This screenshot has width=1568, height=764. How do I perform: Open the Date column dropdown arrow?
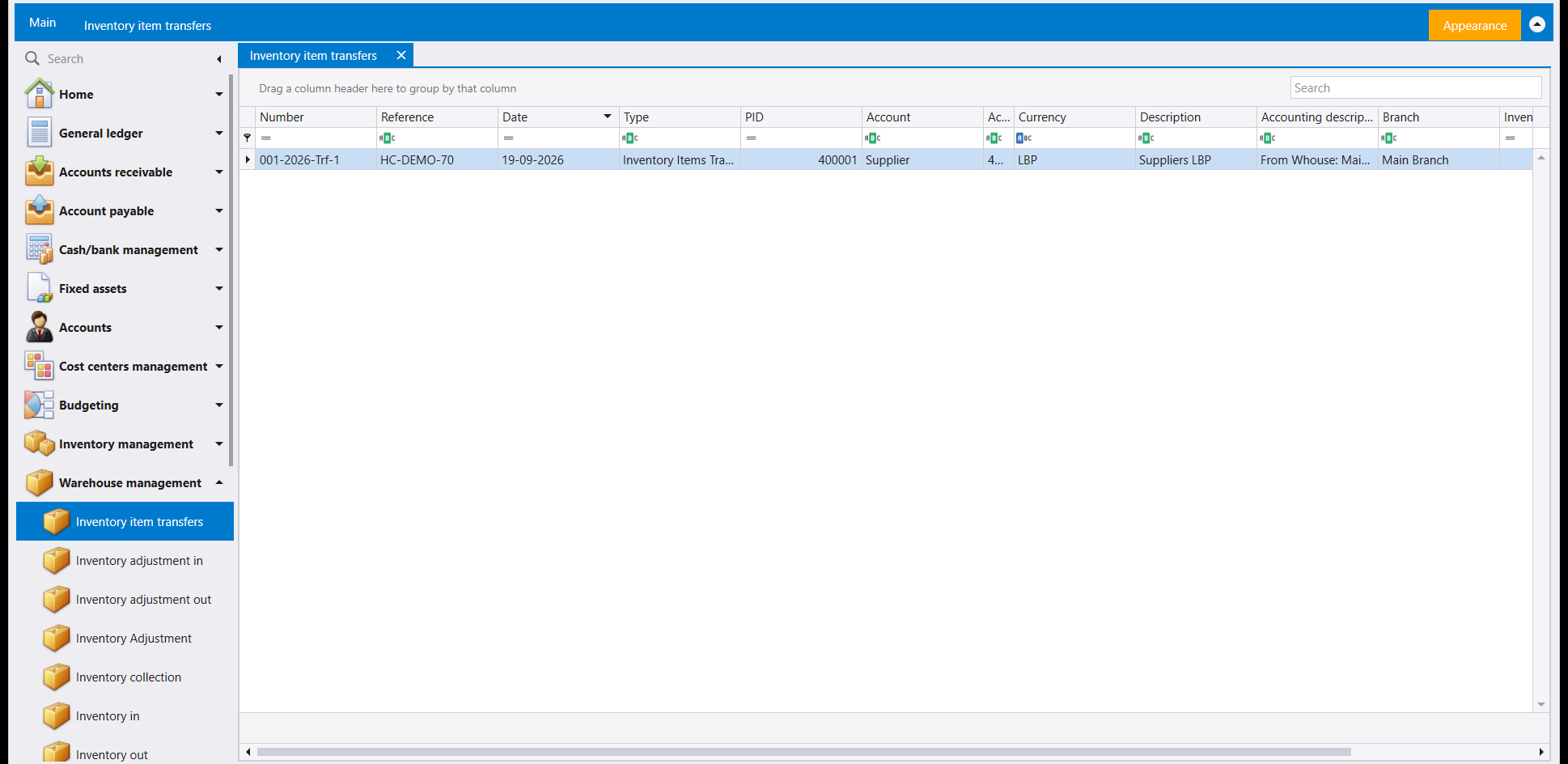[x=608, y=117]
